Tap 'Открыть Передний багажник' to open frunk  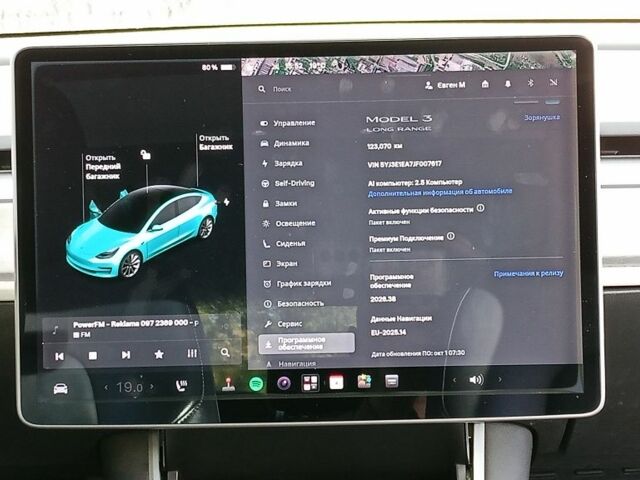(x=103, y=167)
